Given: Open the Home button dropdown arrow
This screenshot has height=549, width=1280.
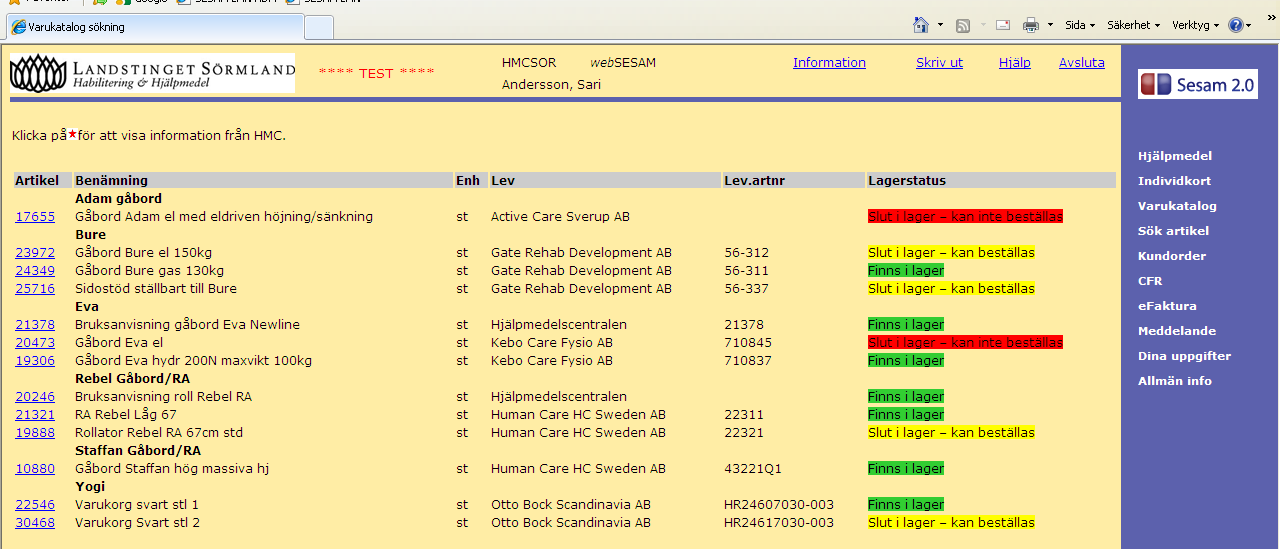Looking at the screenshot, I should [x=940, y=25].
